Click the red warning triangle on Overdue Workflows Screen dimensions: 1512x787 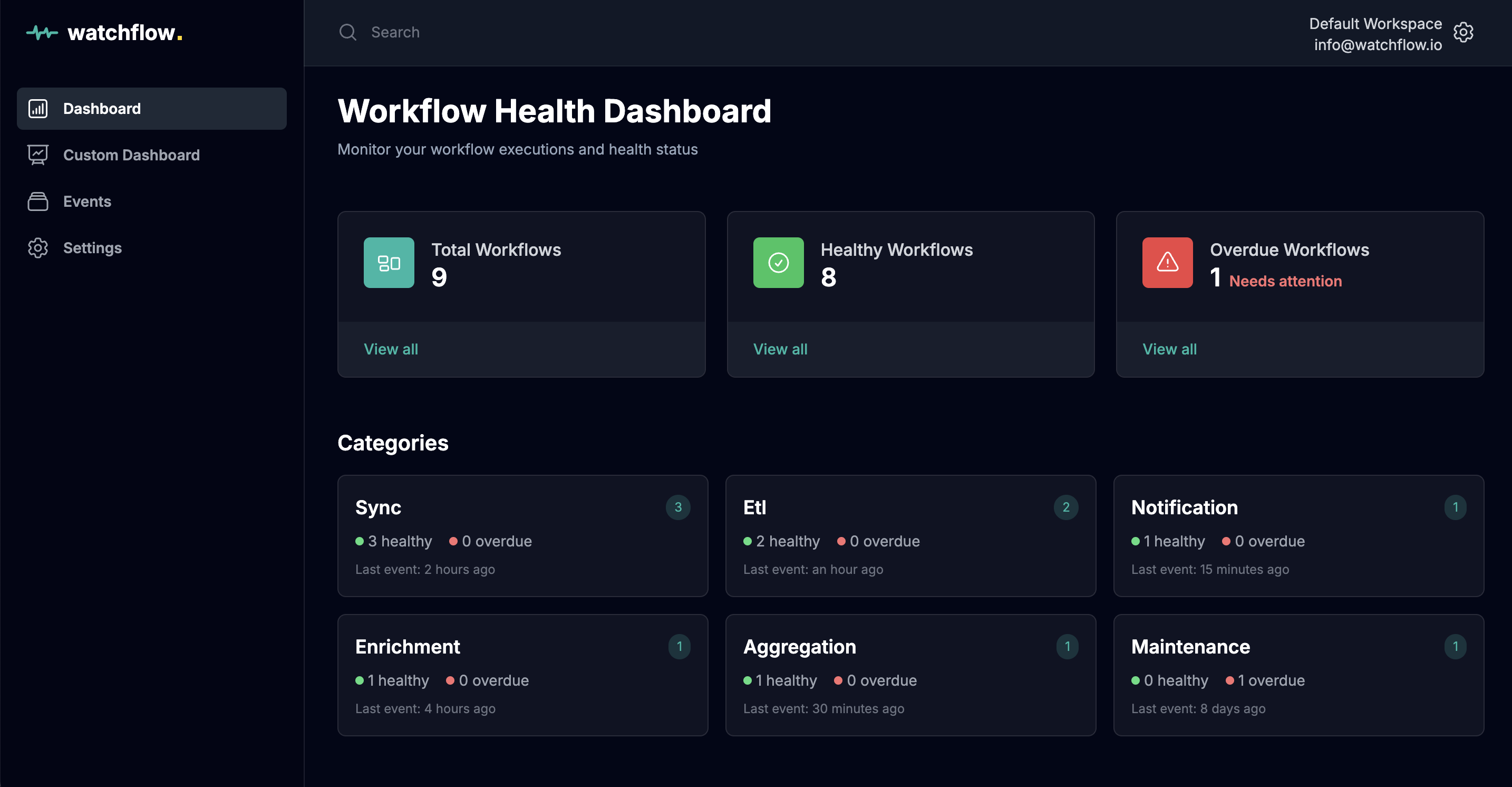tap(1166, 263)
